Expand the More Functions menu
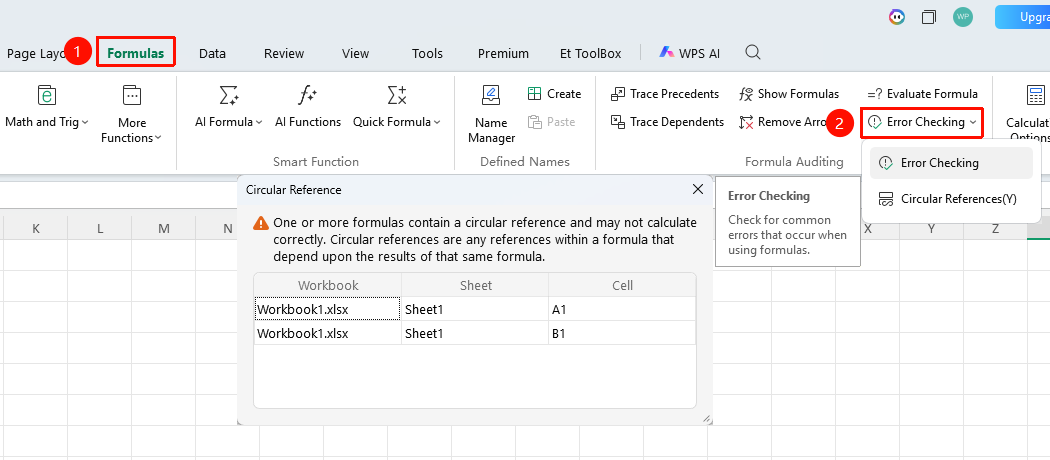The height and width of the screenshot is (460, 1050). pos(131,114)
